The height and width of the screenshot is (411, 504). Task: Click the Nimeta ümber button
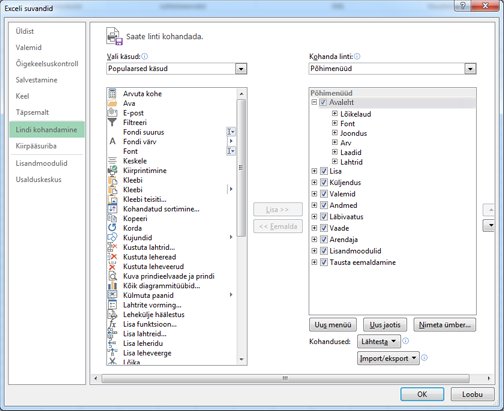445,325
